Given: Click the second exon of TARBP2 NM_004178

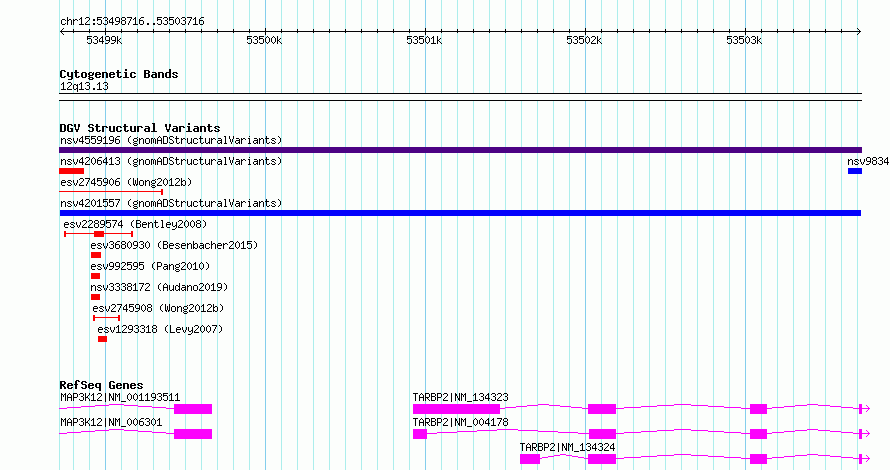Looking at the screenshot, I should (x=602, y=434).
